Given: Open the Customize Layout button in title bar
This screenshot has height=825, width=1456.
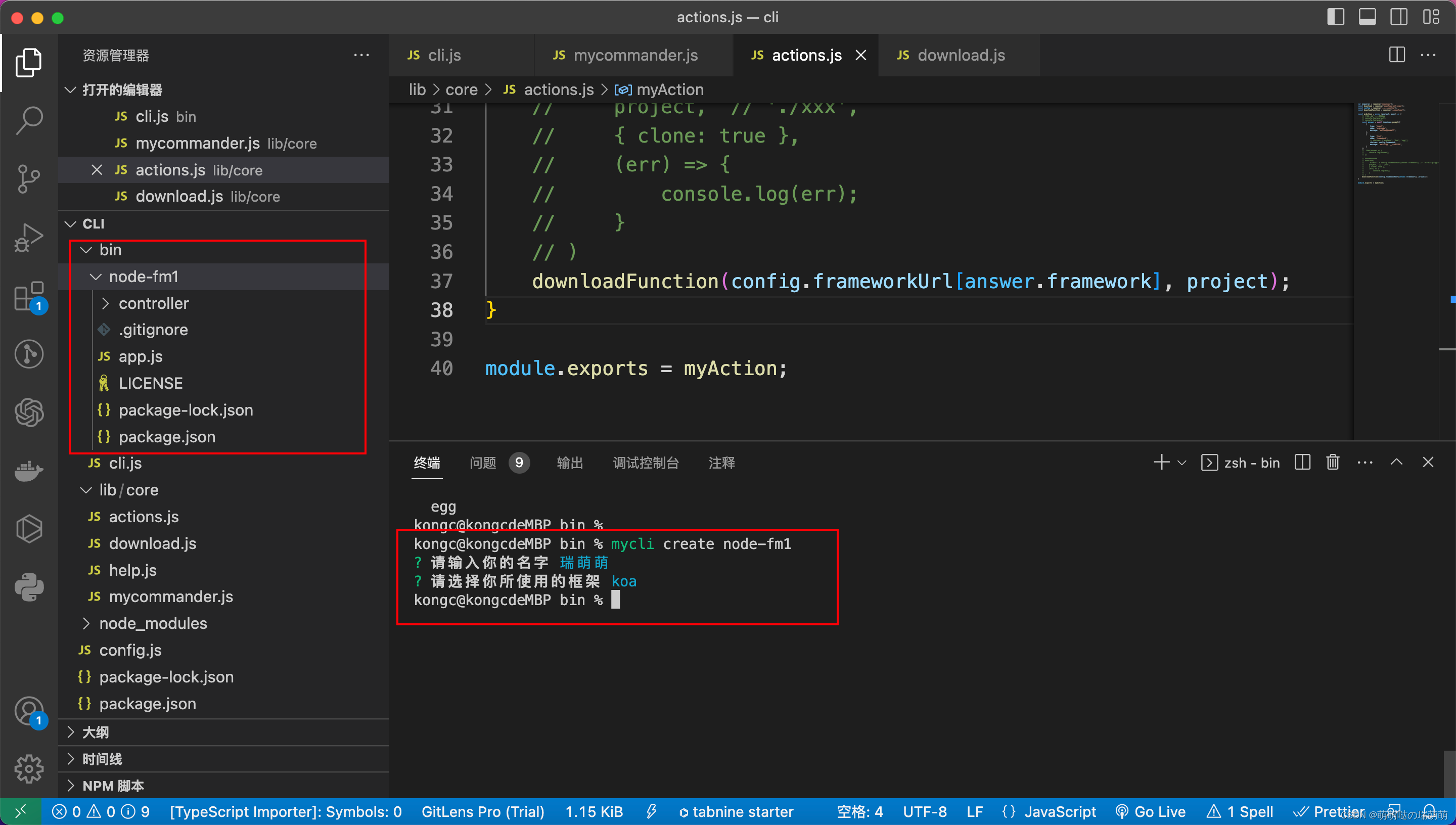Looking at the screenshot, I should (1431, 17).
